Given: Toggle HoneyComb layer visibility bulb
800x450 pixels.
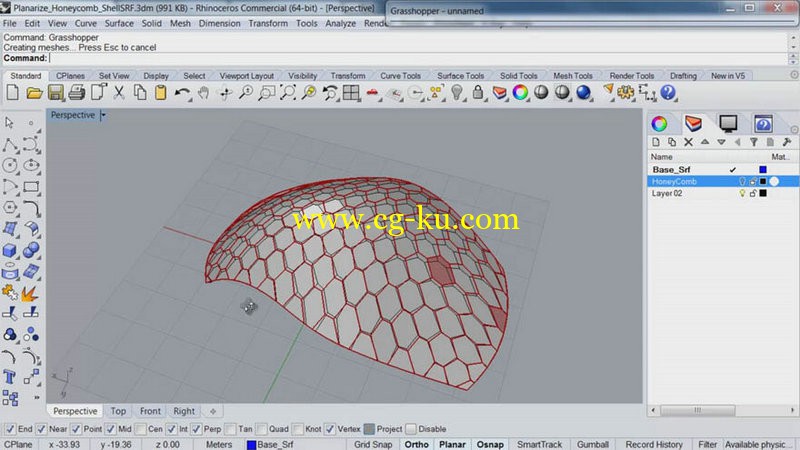Looking at the screenshot, I should click(742, 182).
